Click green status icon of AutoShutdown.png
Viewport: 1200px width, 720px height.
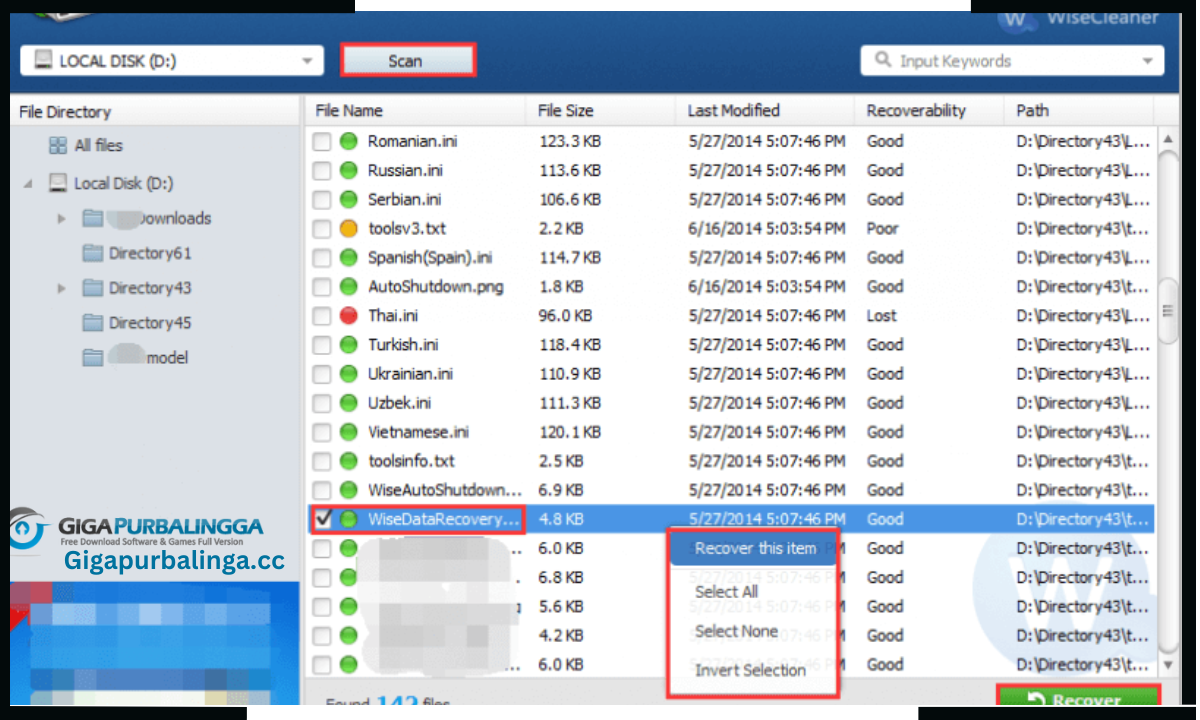tap(348, 287)
